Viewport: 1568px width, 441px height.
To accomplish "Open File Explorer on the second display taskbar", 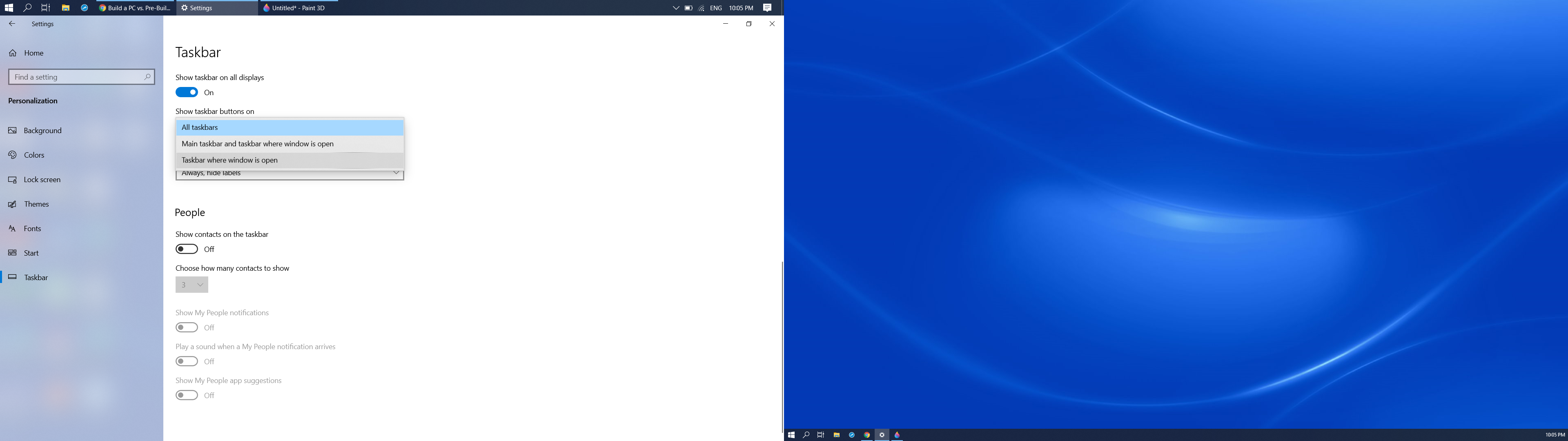I will (836, 435).
